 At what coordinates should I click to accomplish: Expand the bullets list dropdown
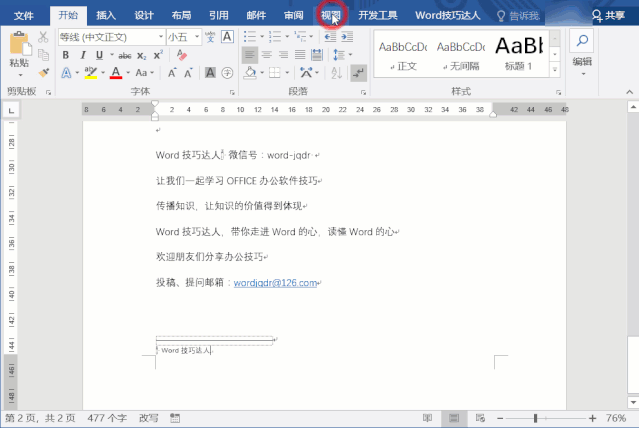[262, 37]
